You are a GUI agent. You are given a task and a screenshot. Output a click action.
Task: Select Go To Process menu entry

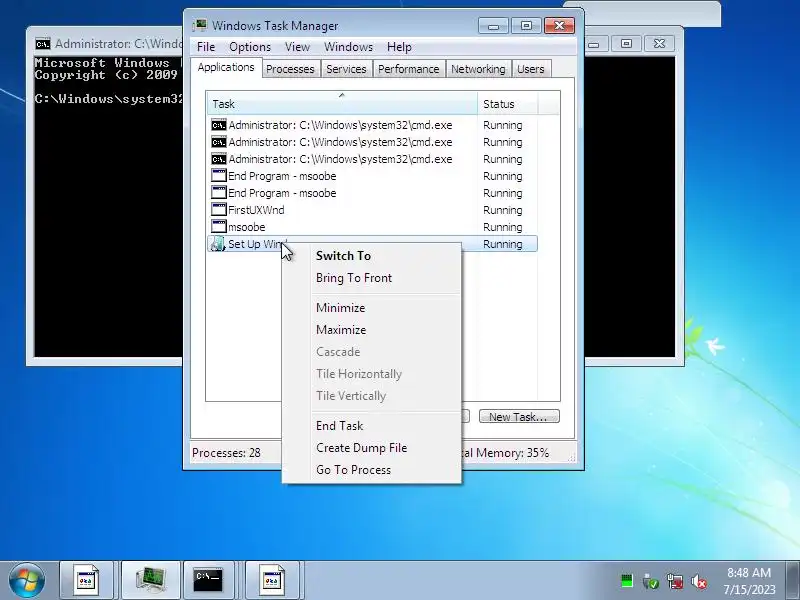click(353, 469)
